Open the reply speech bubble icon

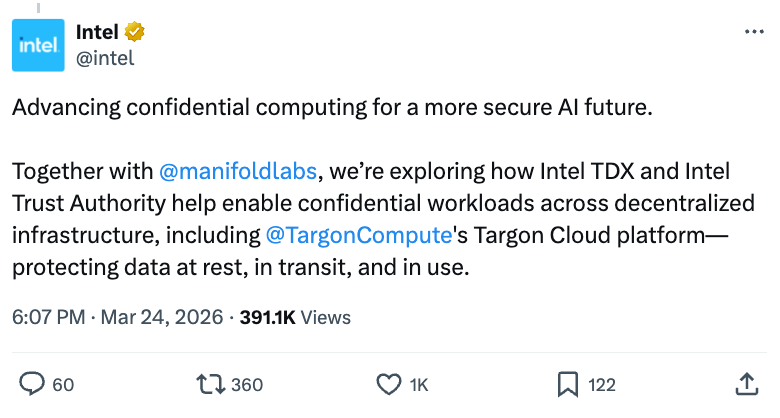(33, 384)
